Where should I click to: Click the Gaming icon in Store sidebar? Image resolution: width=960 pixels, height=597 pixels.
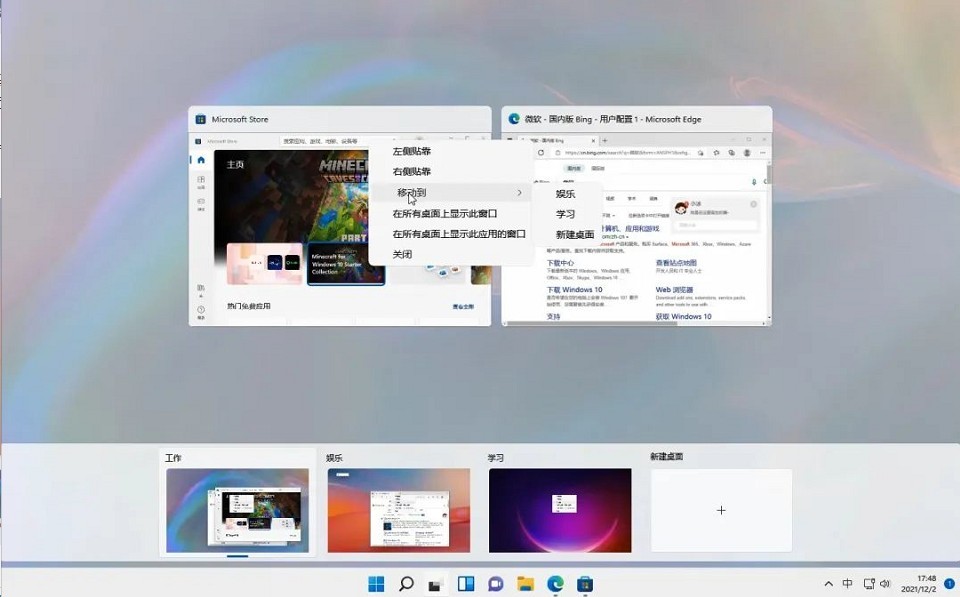201,204
